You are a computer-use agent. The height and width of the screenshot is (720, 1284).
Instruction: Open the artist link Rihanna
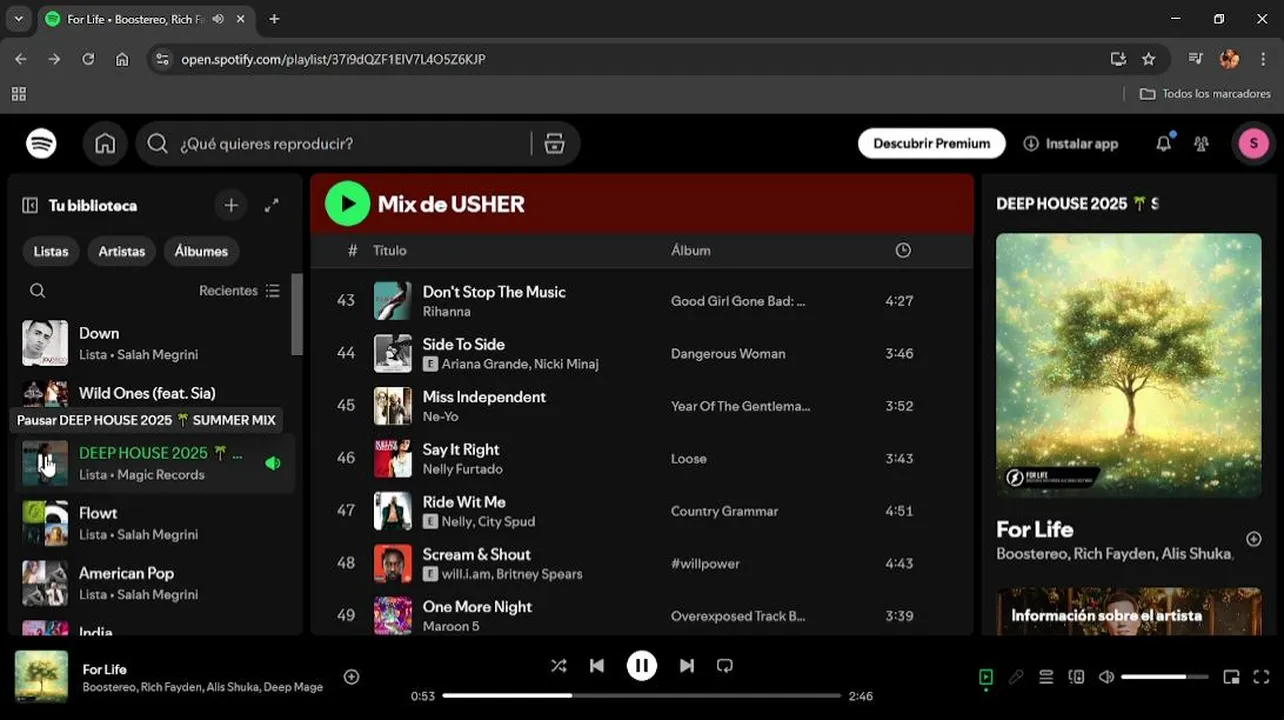point(447,311)
